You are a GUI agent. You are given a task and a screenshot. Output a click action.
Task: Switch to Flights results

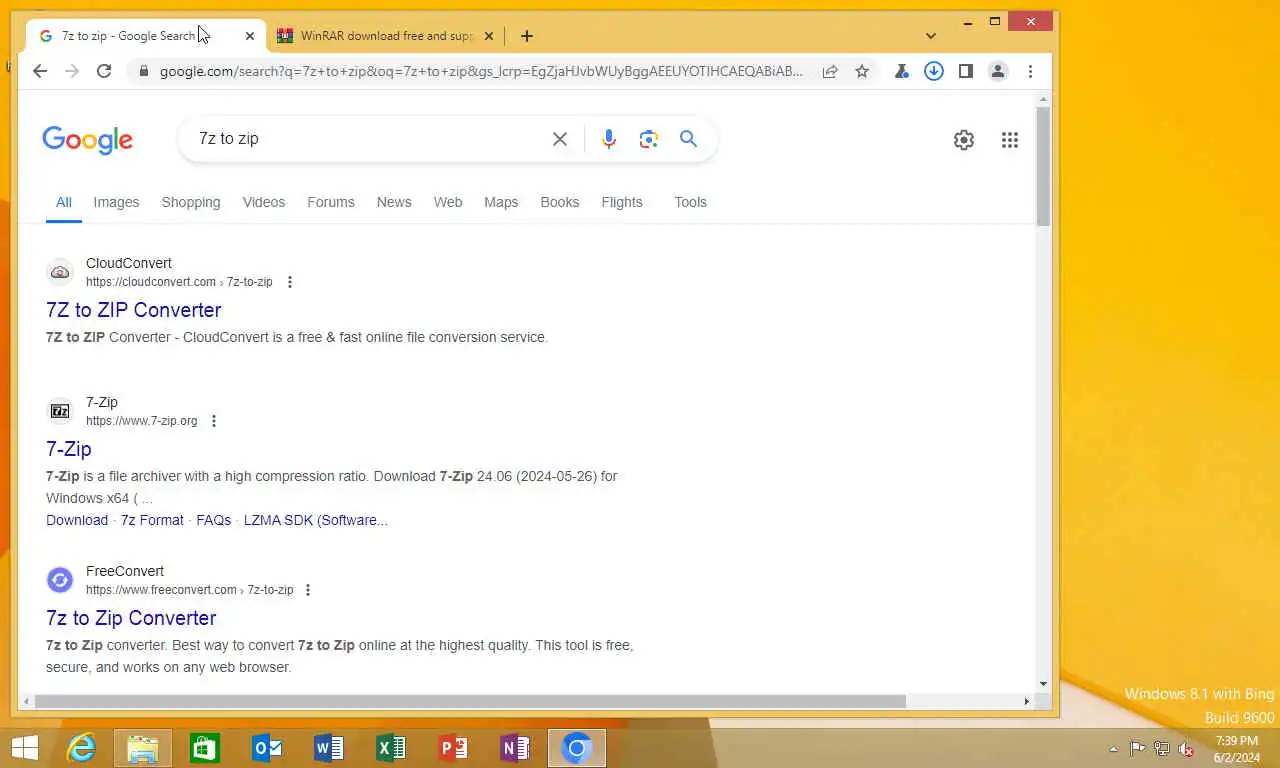pos(622,202)
